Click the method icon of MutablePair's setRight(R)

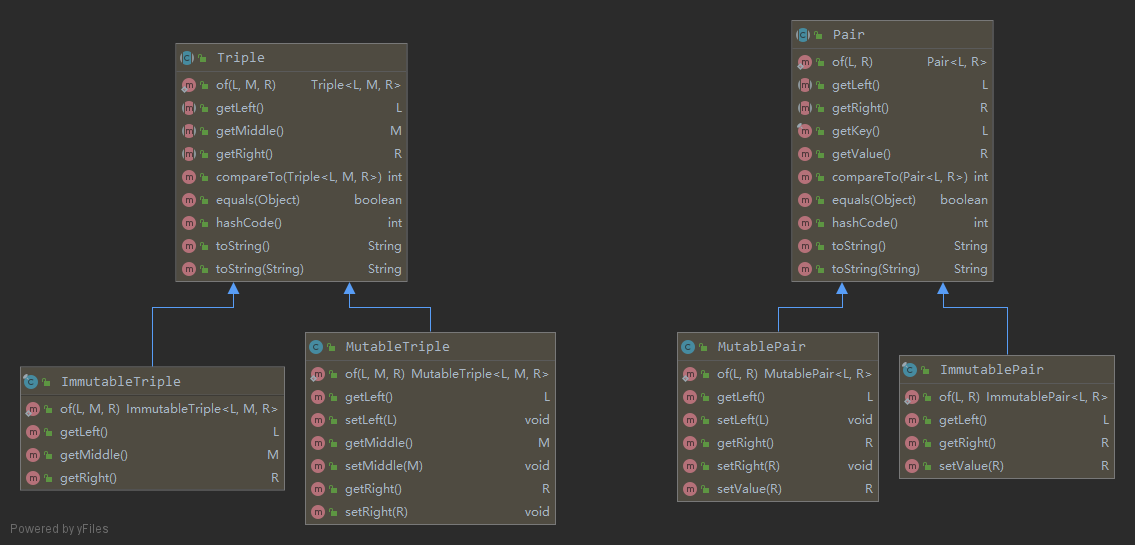(x=689, y=466)
